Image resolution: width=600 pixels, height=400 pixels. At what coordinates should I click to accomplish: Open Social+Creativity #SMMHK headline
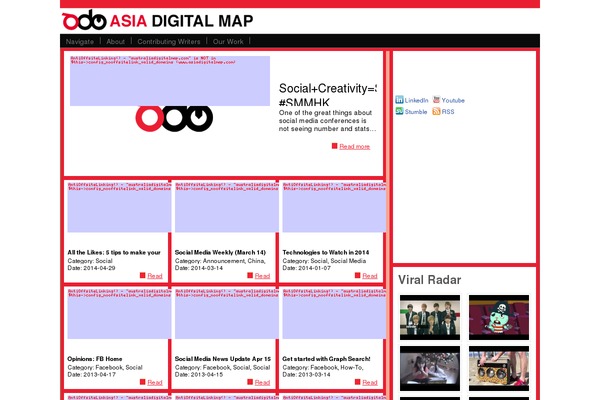click(328, 94)
